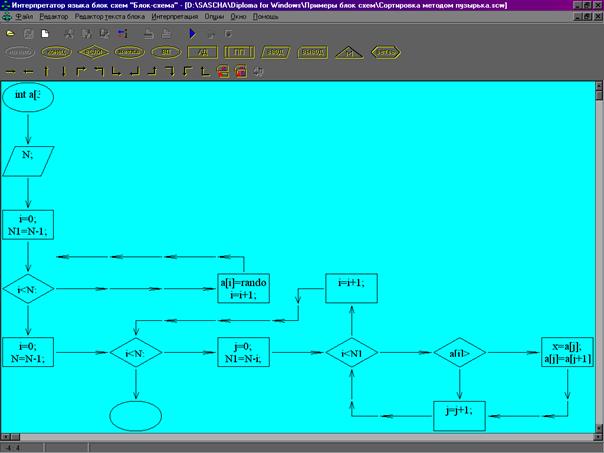Select the N; input parallelogram block
The width and height of the screenshot is (604, 453).
[28, 155]
